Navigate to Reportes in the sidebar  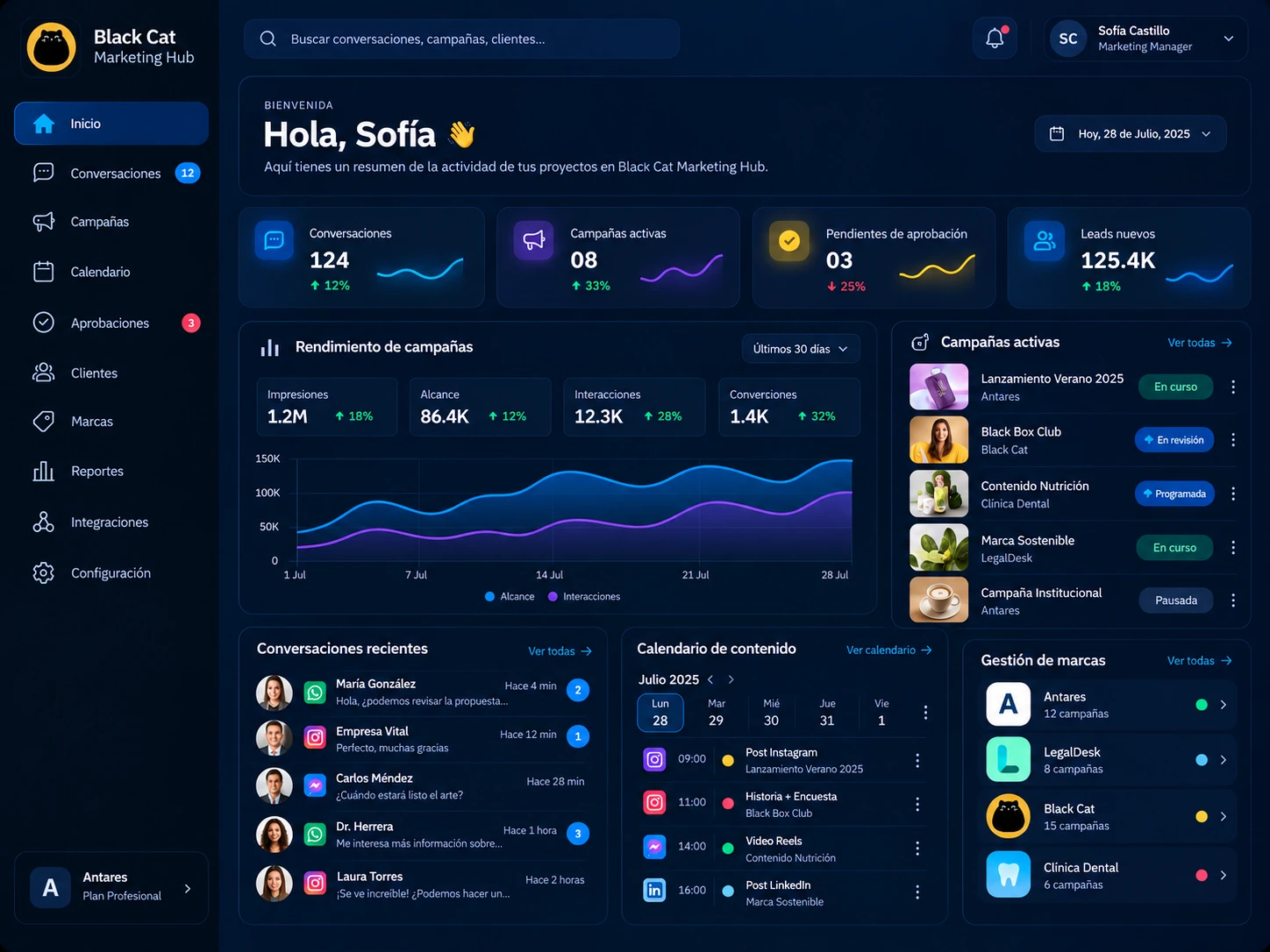[111, 471]
